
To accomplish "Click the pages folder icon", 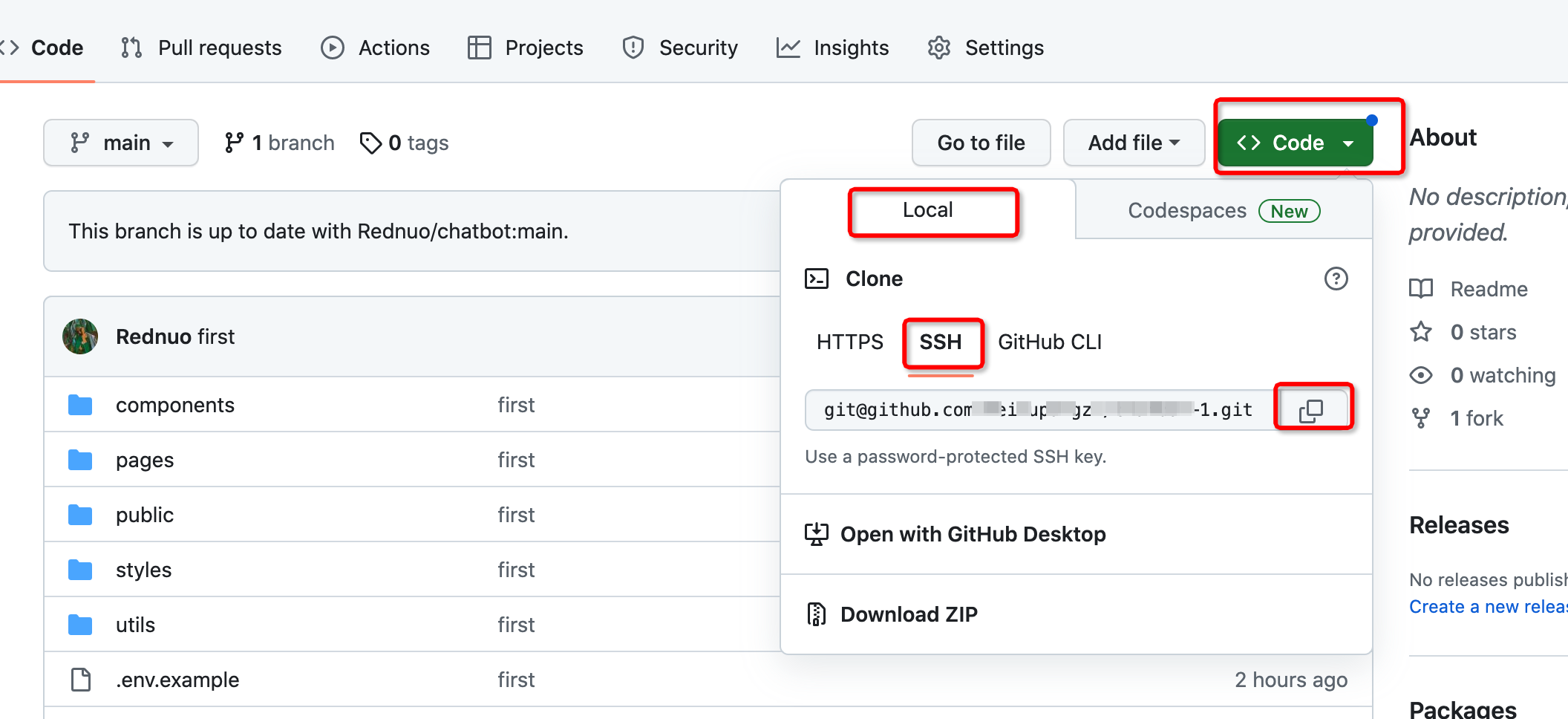I will pos(80,460).
